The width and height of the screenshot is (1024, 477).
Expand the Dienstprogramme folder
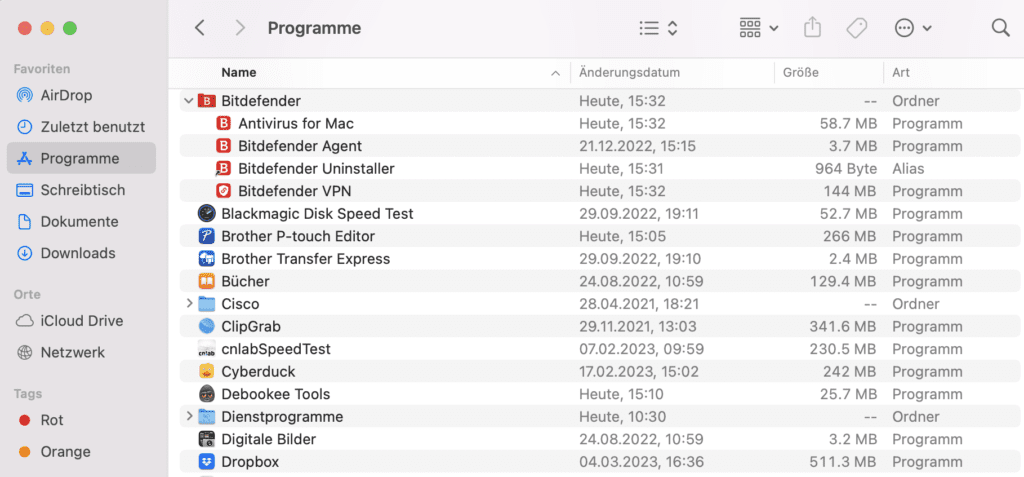(189, 416)
